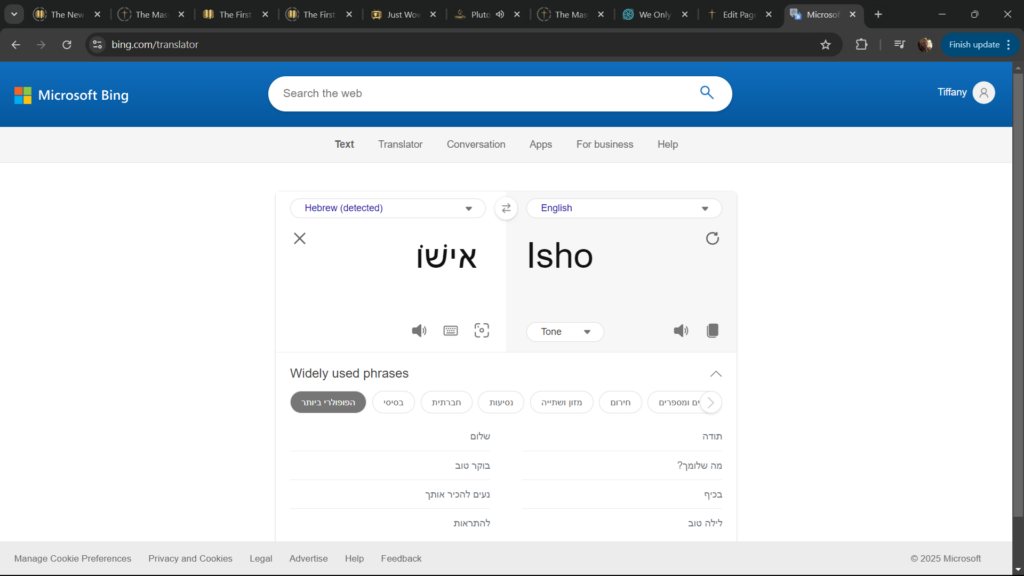Select the בסיסי phrase category chip
The image size is (1024, 576).
click(x=393, y=403)
